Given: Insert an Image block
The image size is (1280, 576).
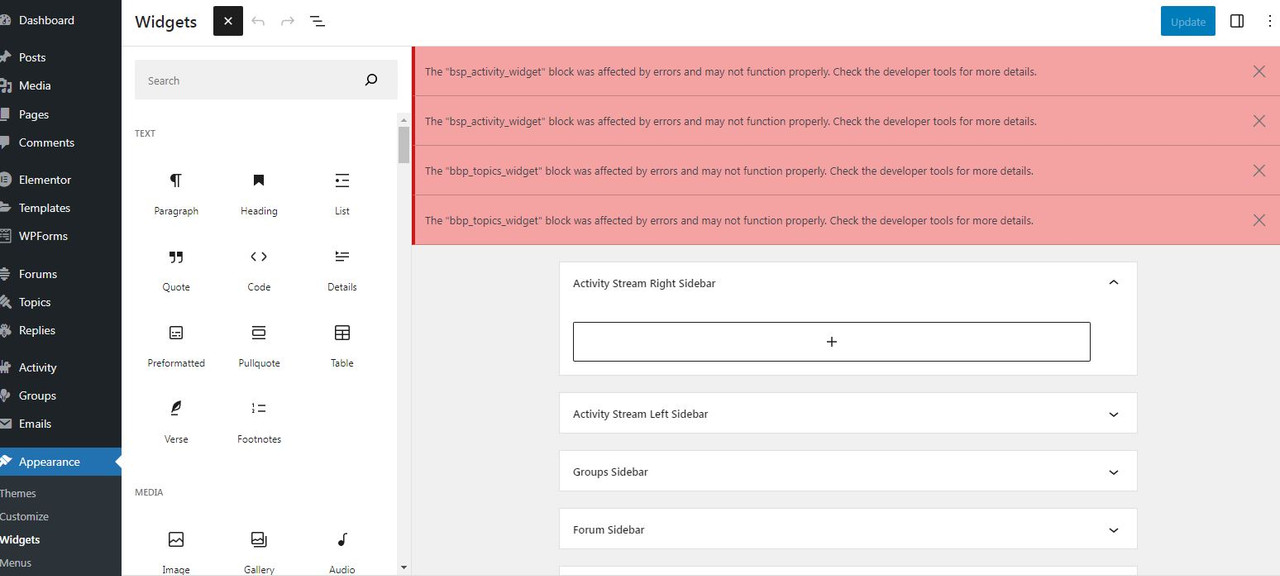Looking at the screenshot, I should [176, 550].
